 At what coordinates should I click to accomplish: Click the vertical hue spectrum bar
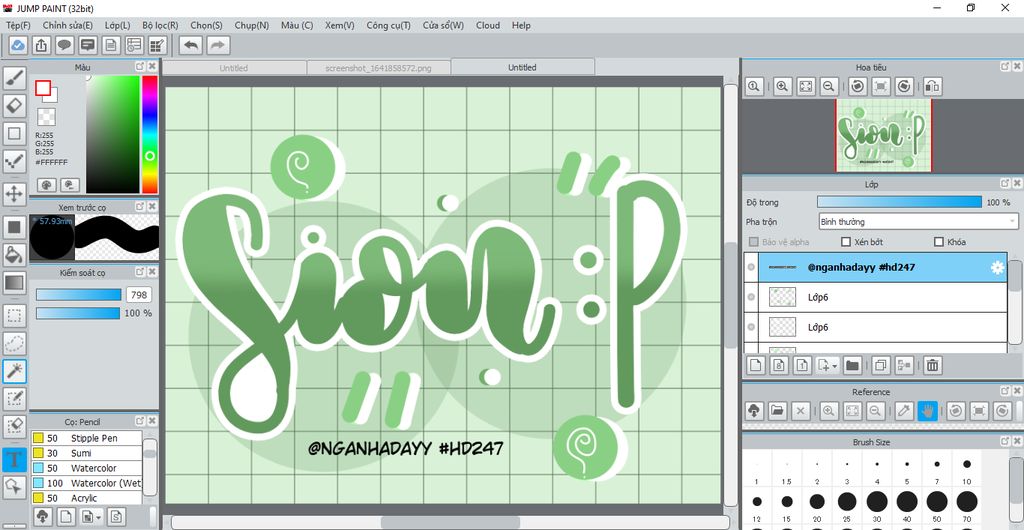pos(150,134)
